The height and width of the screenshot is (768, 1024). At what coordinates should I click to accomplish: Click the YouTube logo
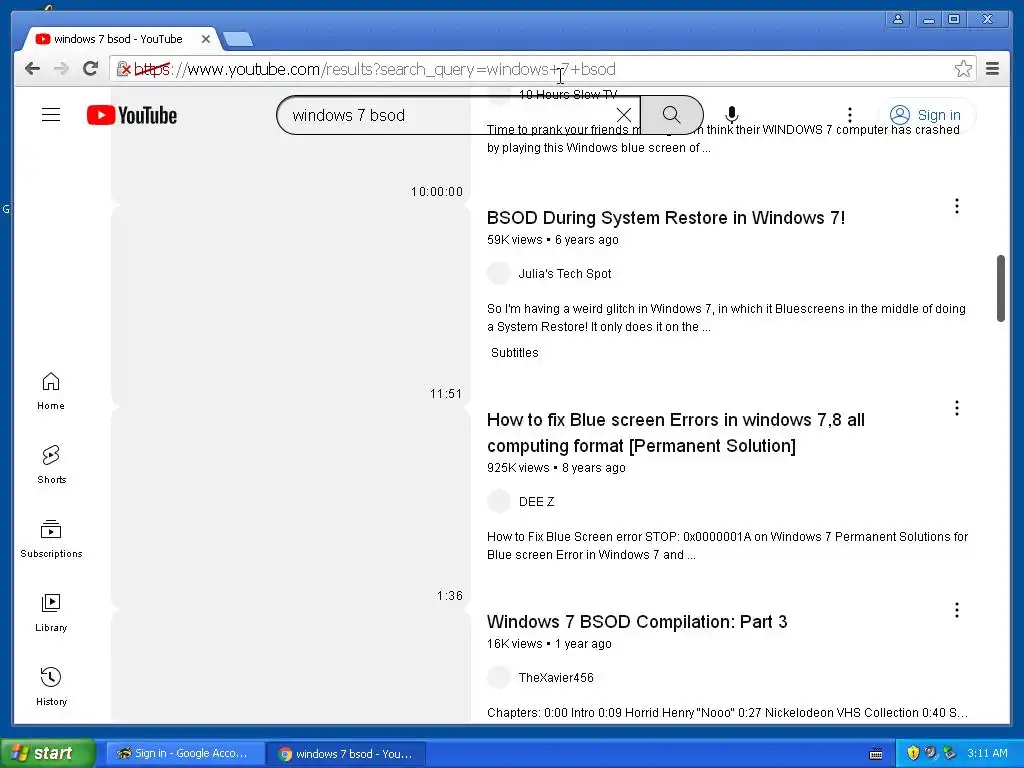click(131, 116)
